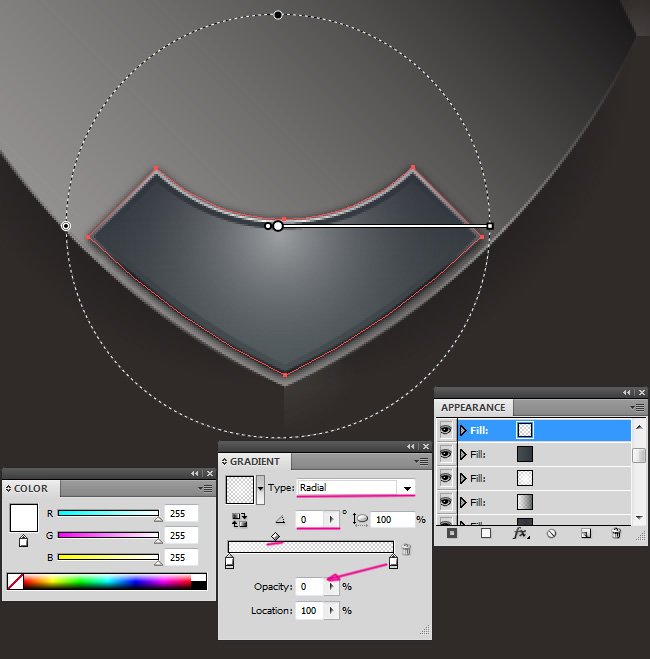Hide the first selected Fill row
650x659 pixels.
click(446, 430)
